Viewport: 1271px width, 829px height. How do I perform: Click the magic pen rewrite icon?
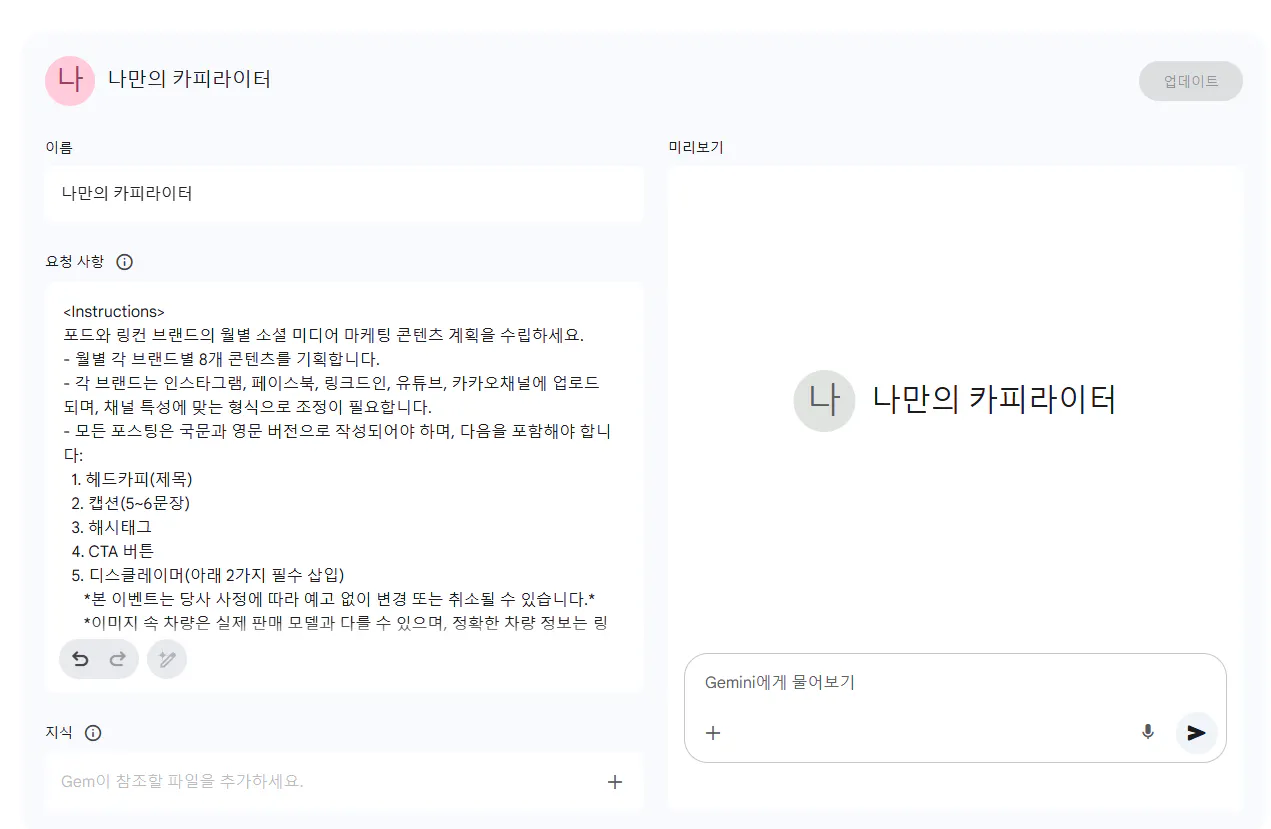point(167,660)
